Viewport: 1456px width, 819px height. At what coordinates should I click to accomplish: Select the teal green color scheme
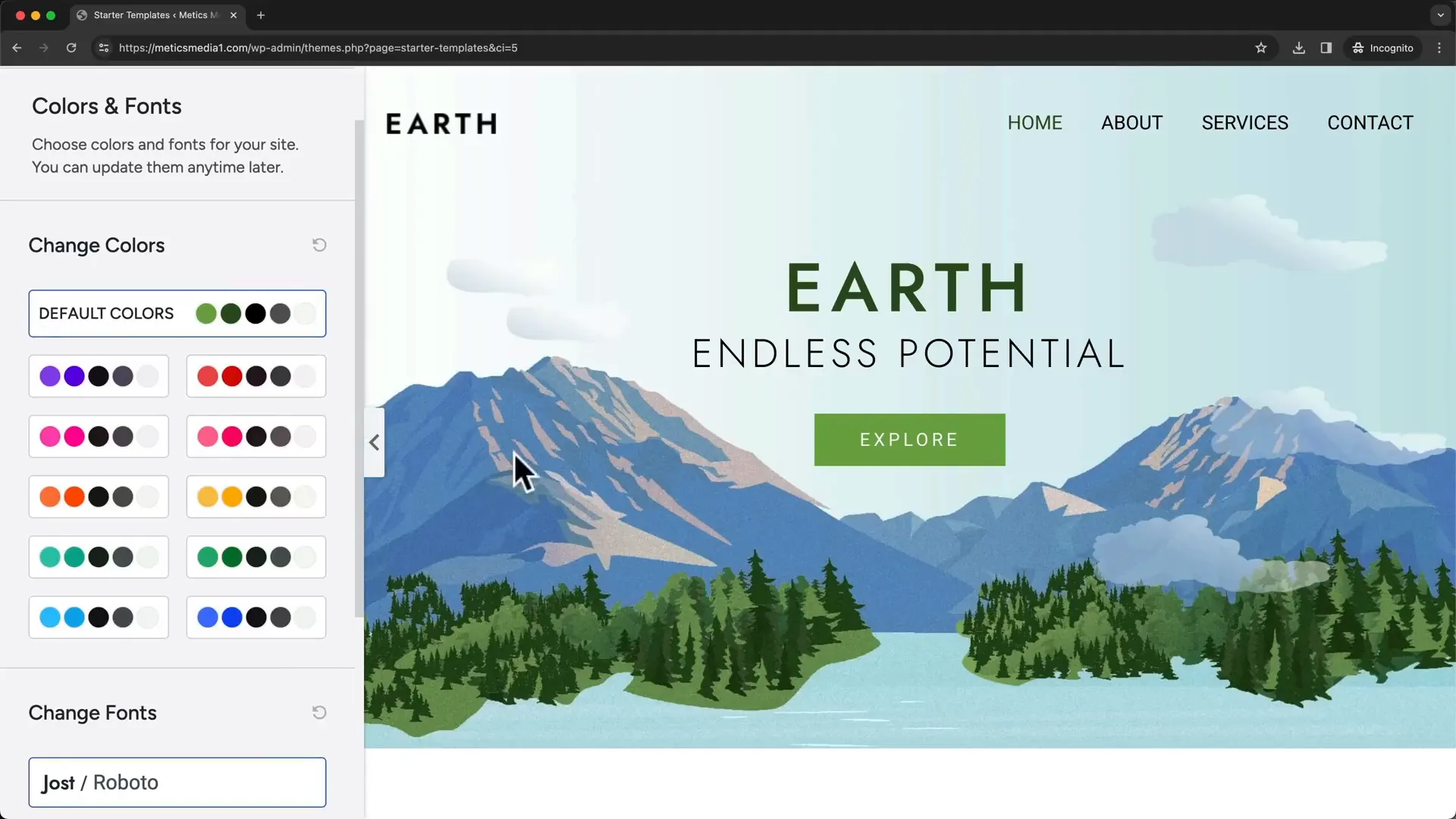(x=98, y=556)
